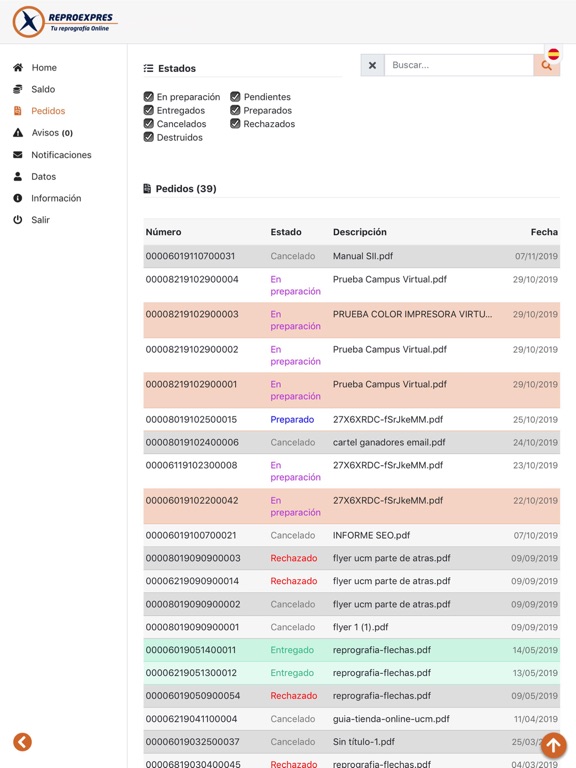Screen dimensions: 576x768
Task: Open the flyer 1 (1).pdf order
Action: [351, 627]
